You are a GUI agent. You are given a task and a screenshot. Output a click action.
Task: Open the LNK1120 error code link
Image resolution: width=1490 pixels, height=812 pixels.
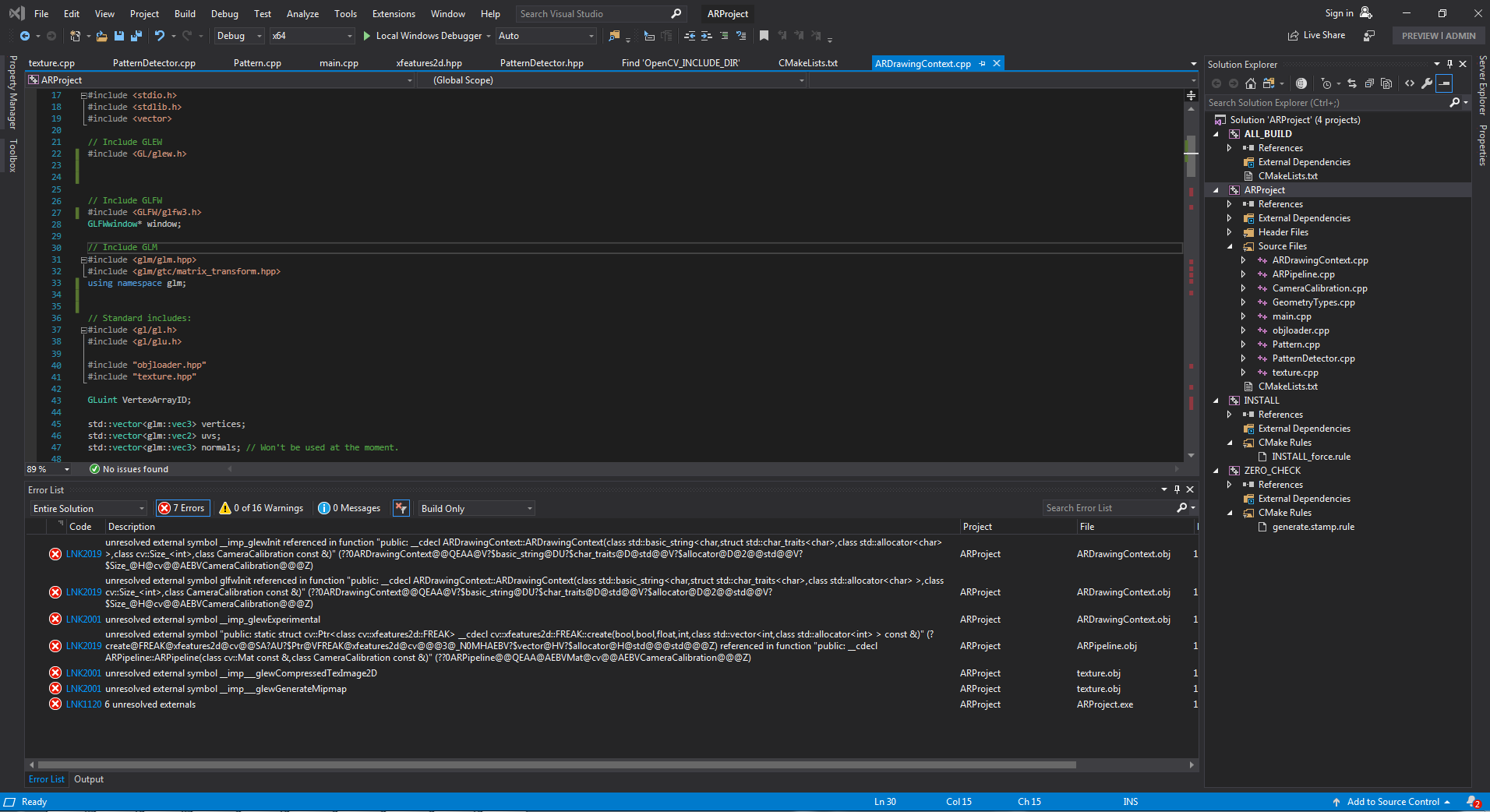pyautogui.click(x=83, y=704)
